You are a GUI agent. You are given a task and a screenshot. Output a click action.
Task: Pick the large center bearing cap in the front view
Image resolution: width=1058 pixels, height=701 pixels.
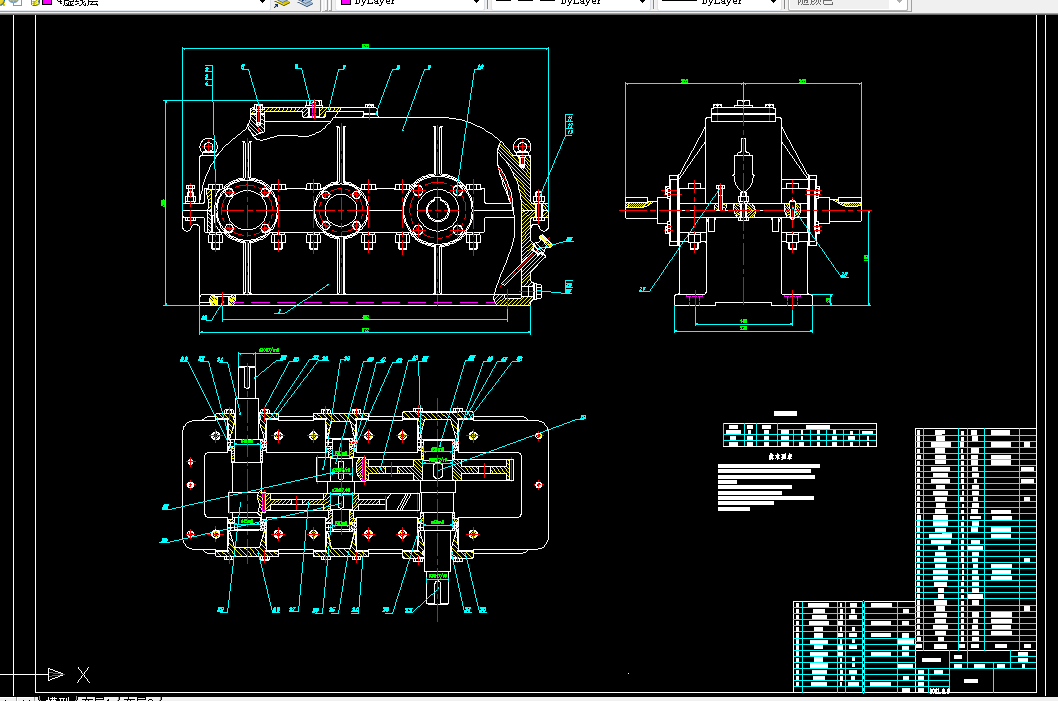(341, 209)
